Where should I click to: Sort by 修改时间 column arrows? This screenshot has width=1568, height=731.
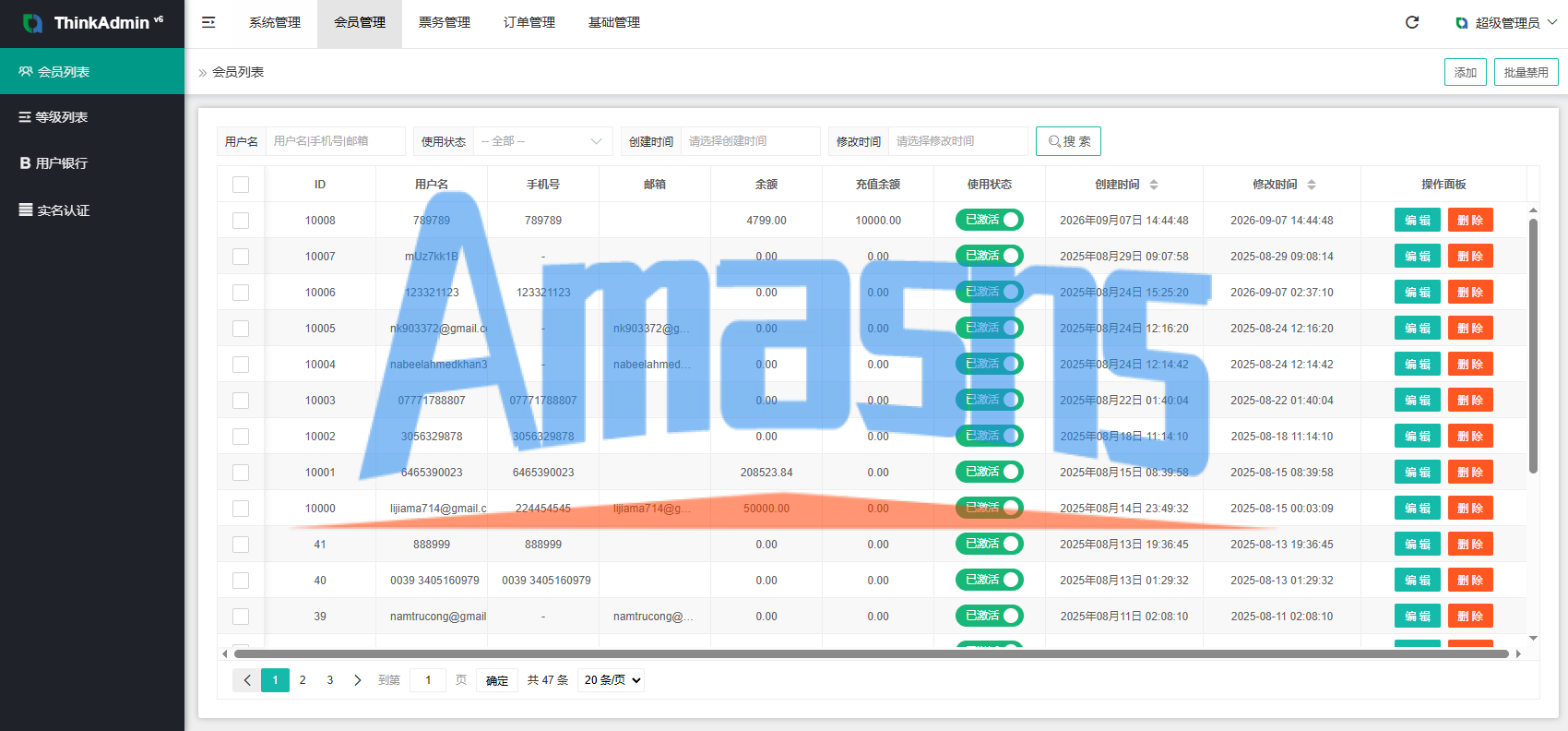pyautogui.click(x=1312, y=185)
